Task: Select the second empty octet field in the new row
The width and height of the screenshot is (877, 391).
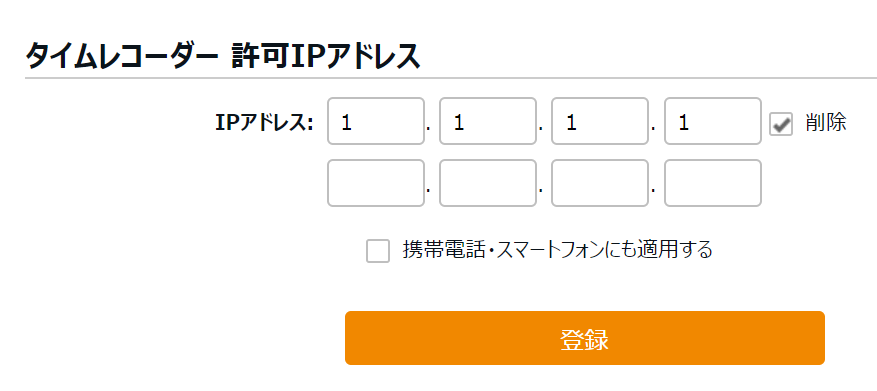Action: [488, 183]
